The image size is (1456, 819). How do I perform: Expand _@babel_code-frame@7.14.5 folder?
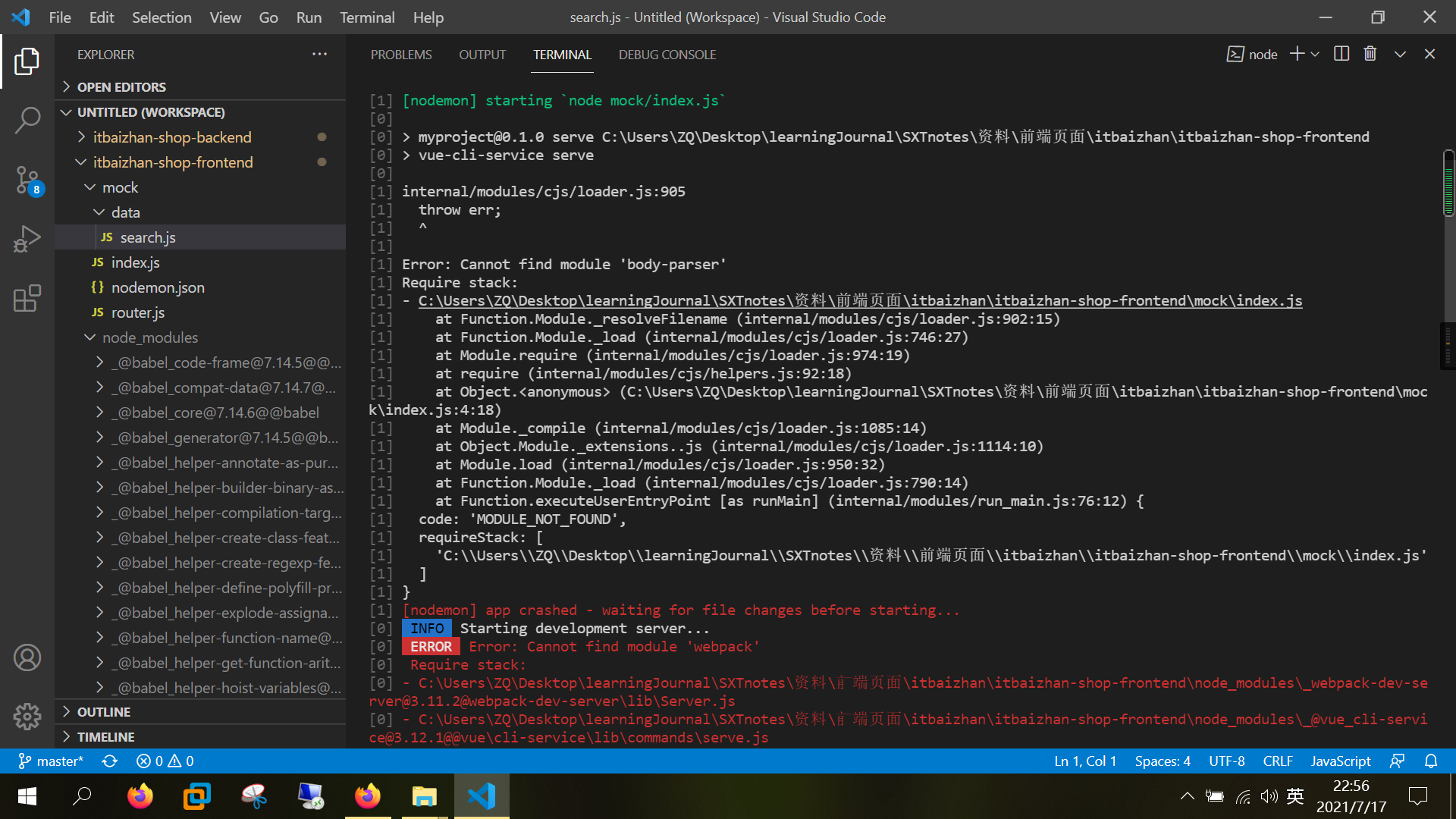(x=200, y=362)
